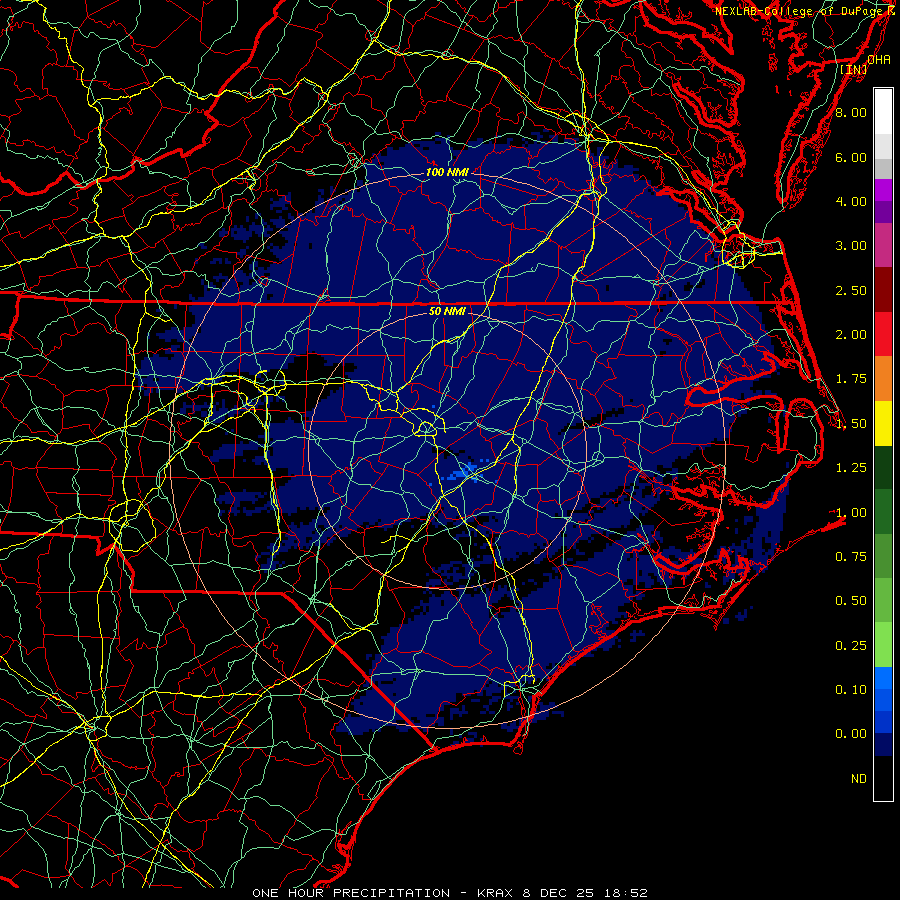Click the 2.50 legend value
Viewport: 900px width, 900px height.
pyautogui.click(x=851, y=290)
